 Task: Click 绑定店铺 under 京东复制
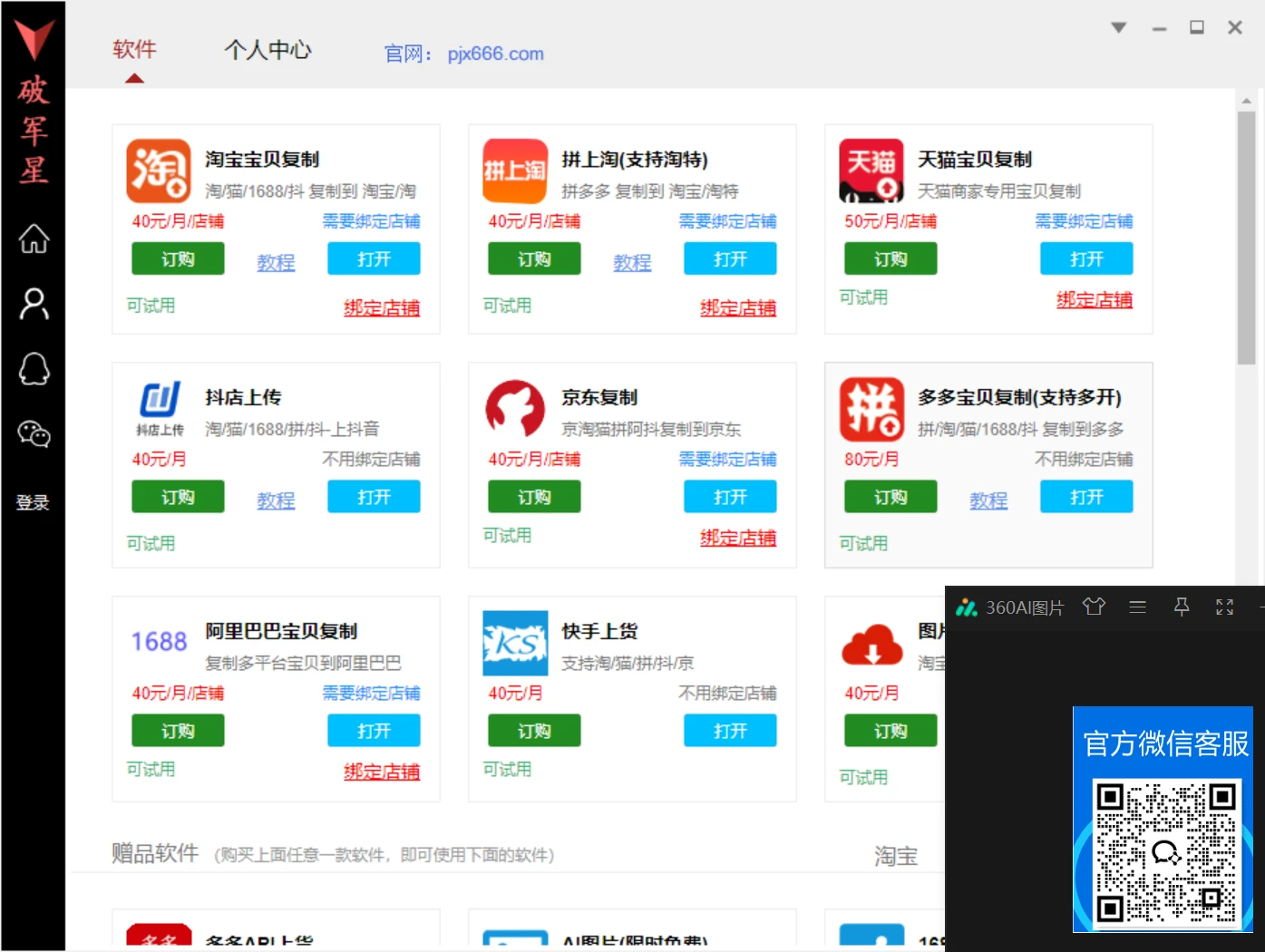[738, 538]
